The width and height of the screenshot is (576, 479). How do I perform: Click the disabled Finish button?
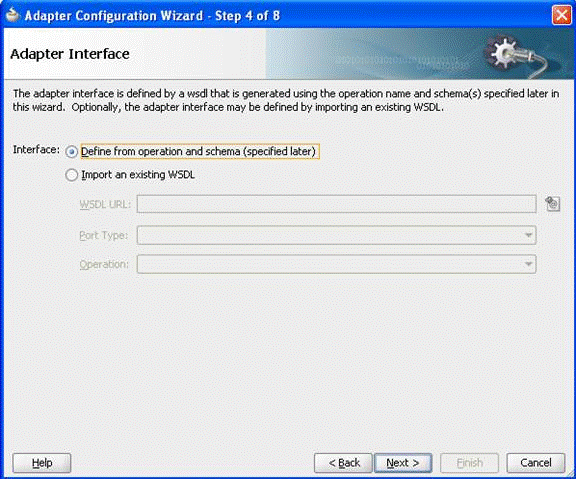pos(469,463)
